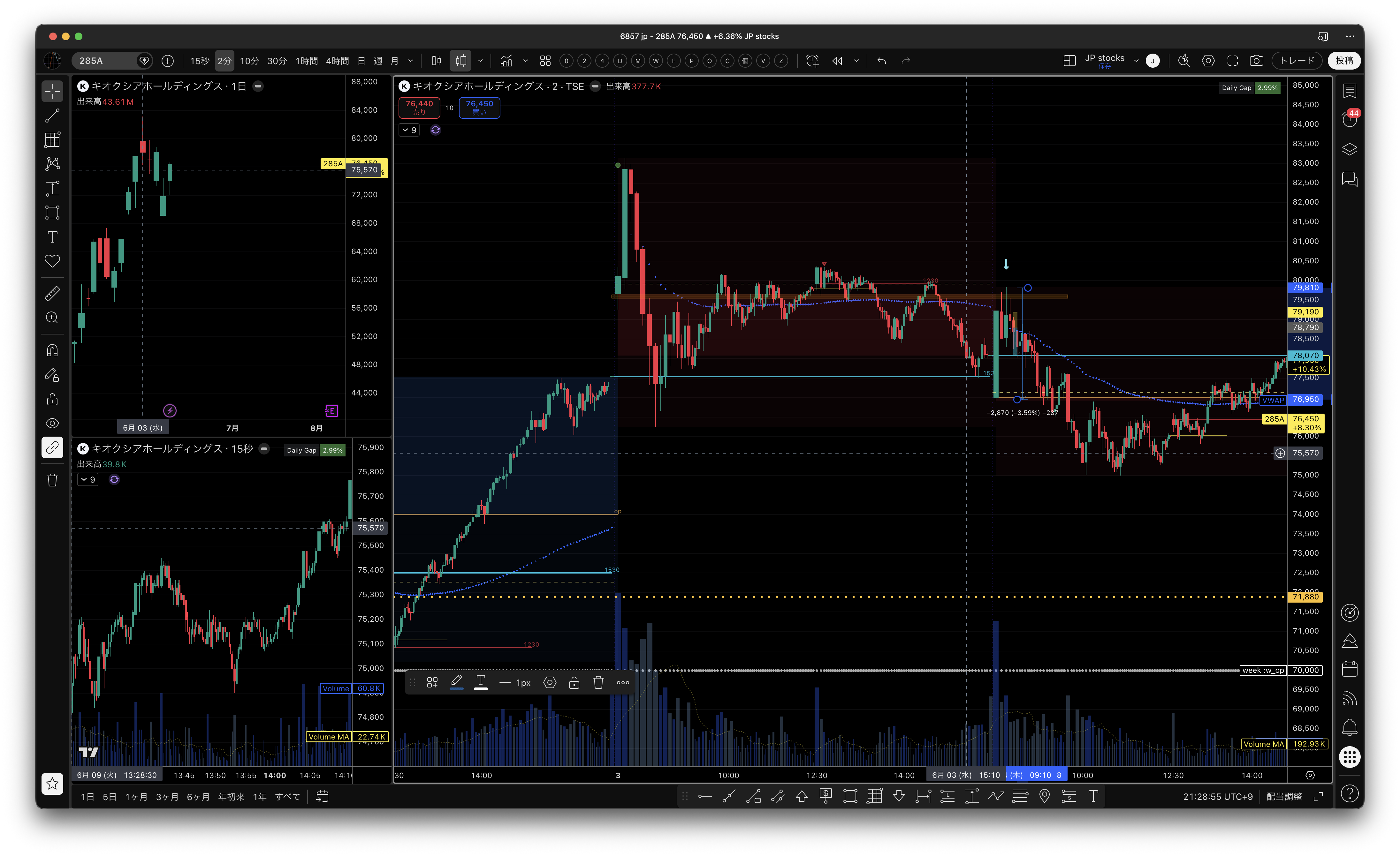
Task: Open go-to-date calendar icon
Action: click(x=322, y=797)
